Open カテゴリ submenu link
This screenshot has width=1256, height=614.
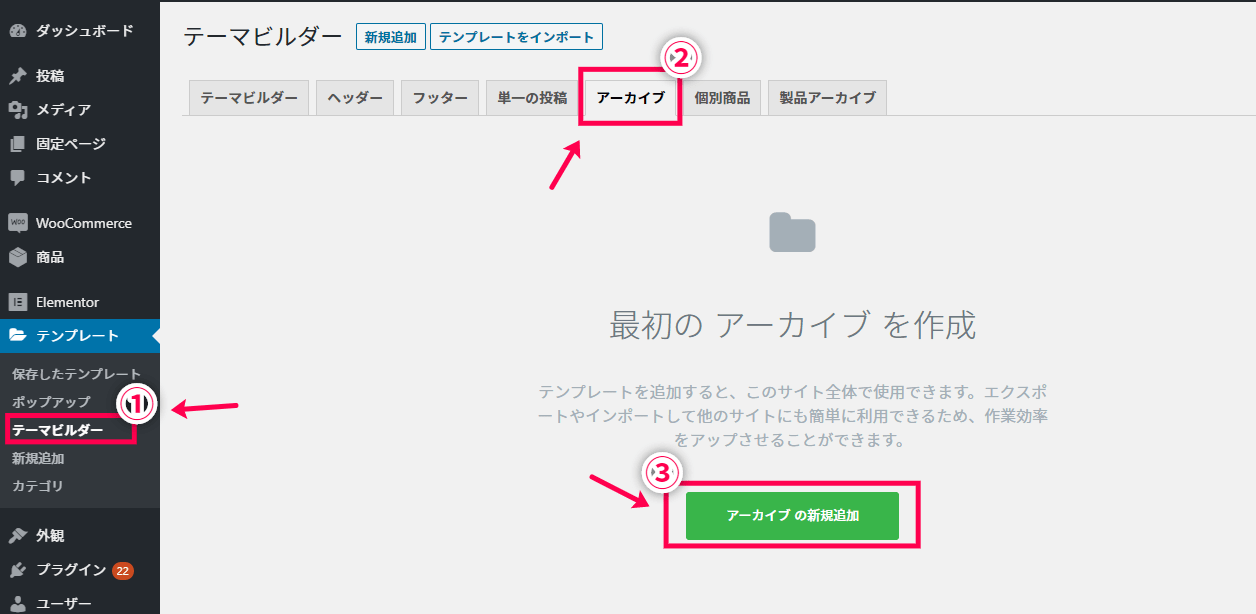tap(38, 486)
